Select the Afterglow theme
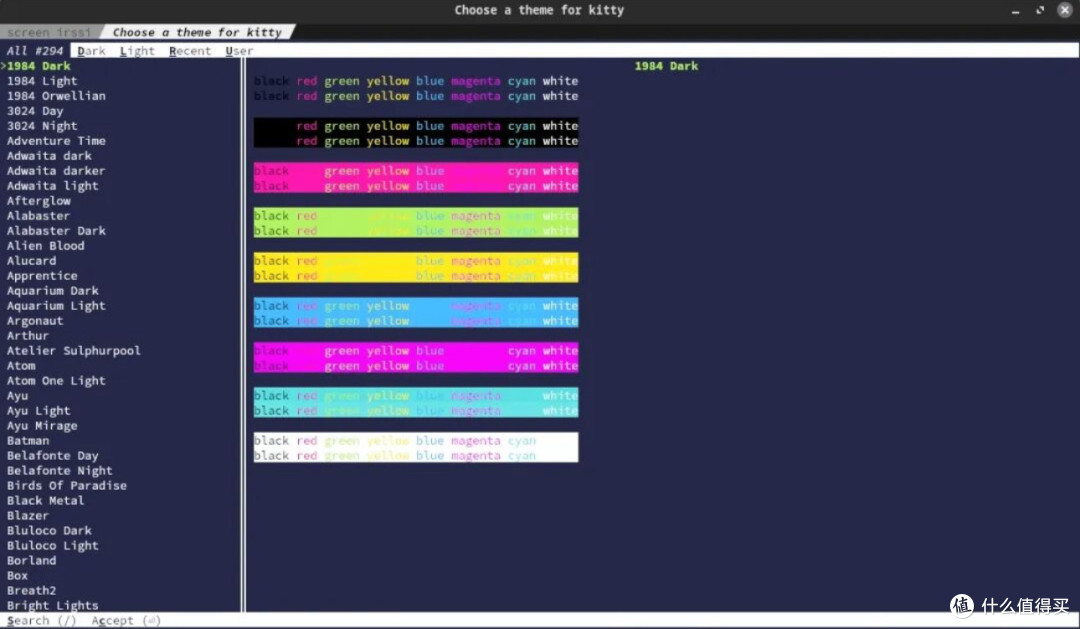Screen dimensions: 1080x629 [39, 200]
